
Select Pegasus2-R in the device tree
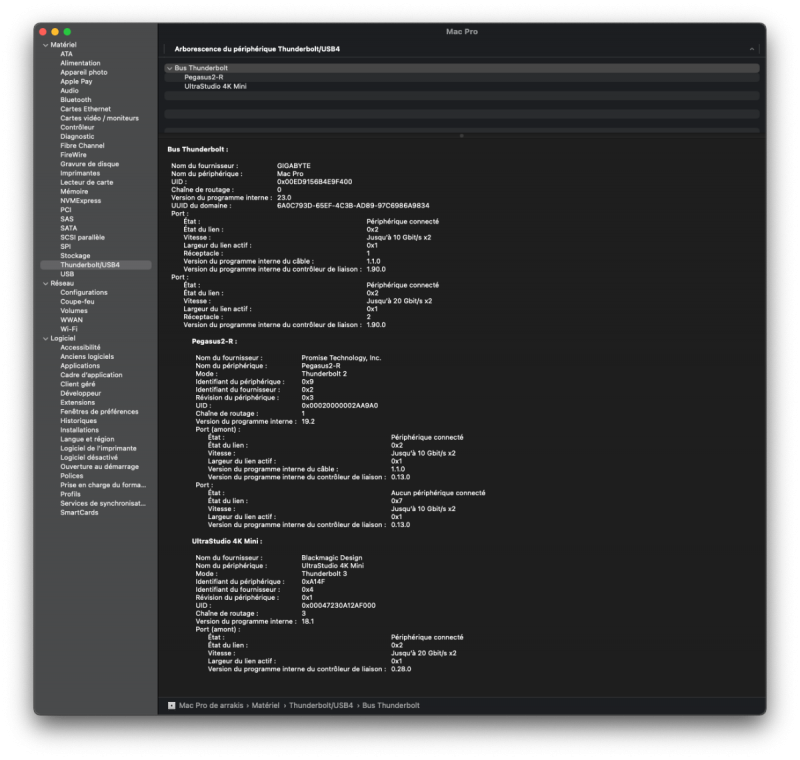point(204,77)
